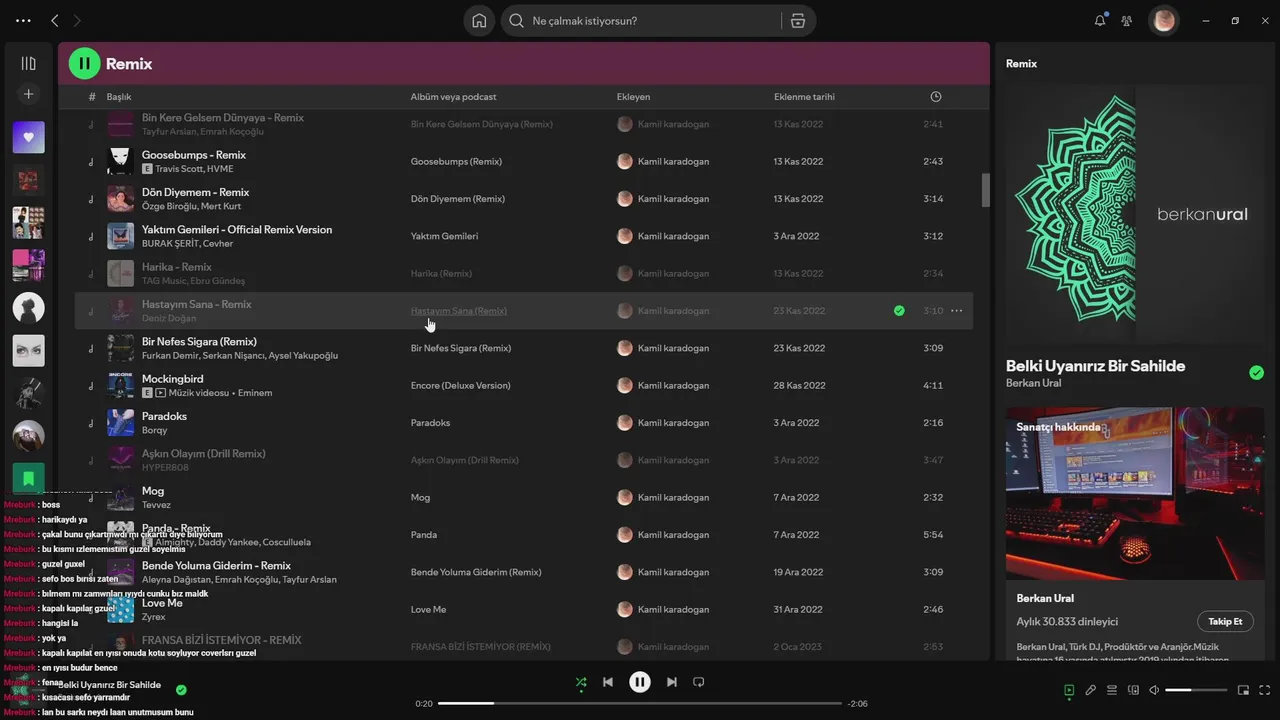
Task: Skip to the next track
Action: pyautogui.click(x=672, y=682)
